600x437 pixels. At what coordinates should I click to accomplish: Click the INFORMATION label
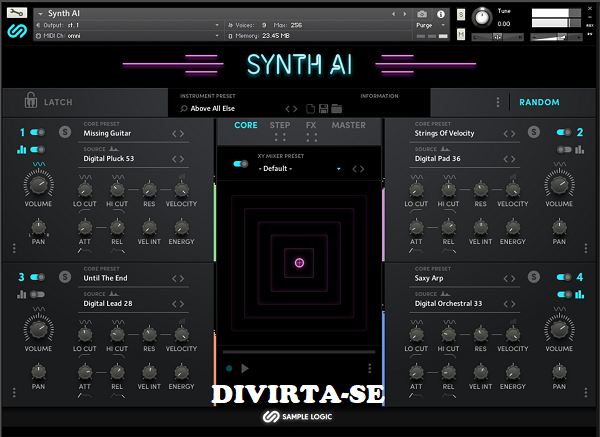pos(379,96)
